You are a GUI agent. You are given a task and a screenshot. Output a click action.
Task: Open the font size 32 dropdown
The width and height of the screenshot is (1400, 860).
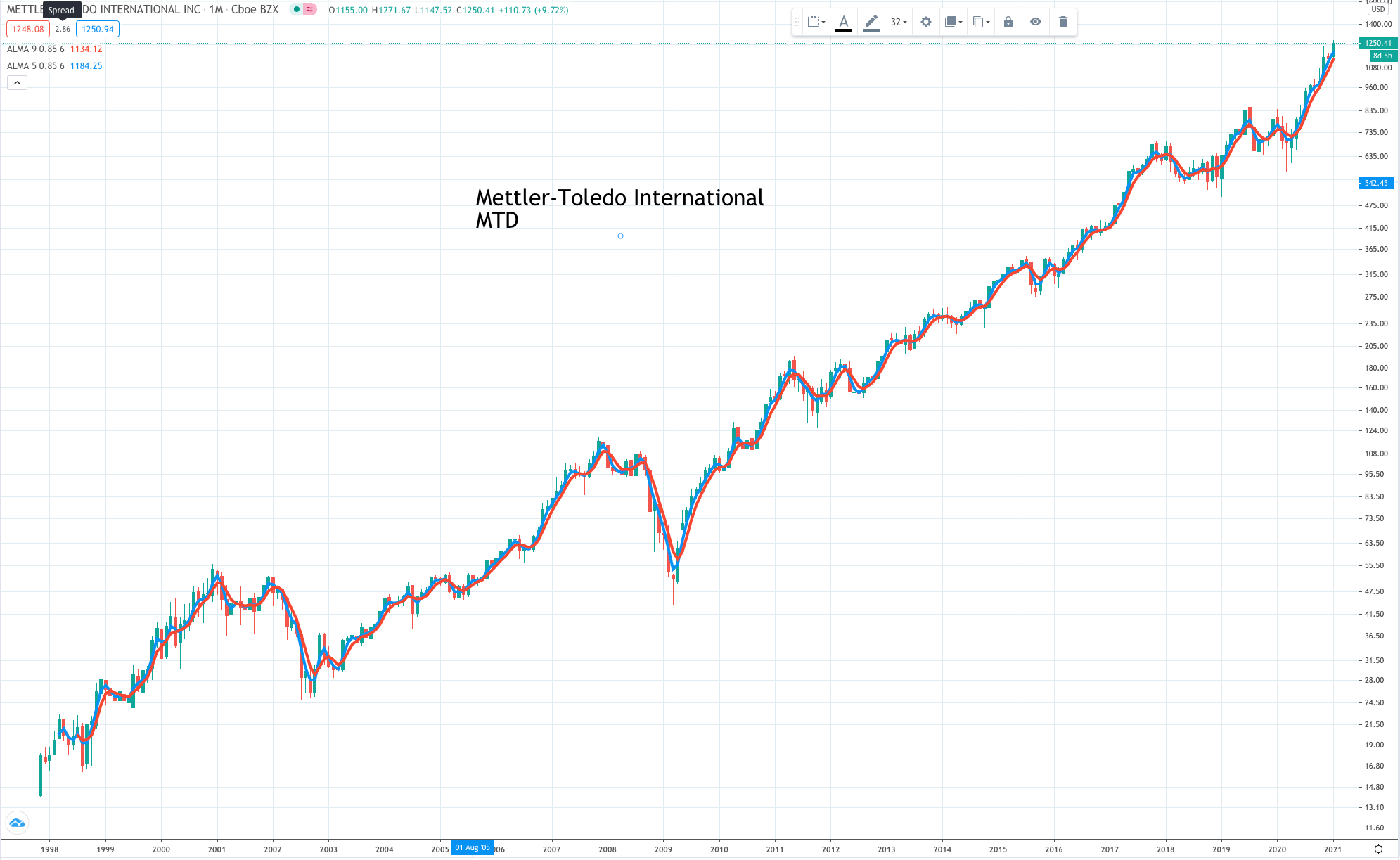899,23
